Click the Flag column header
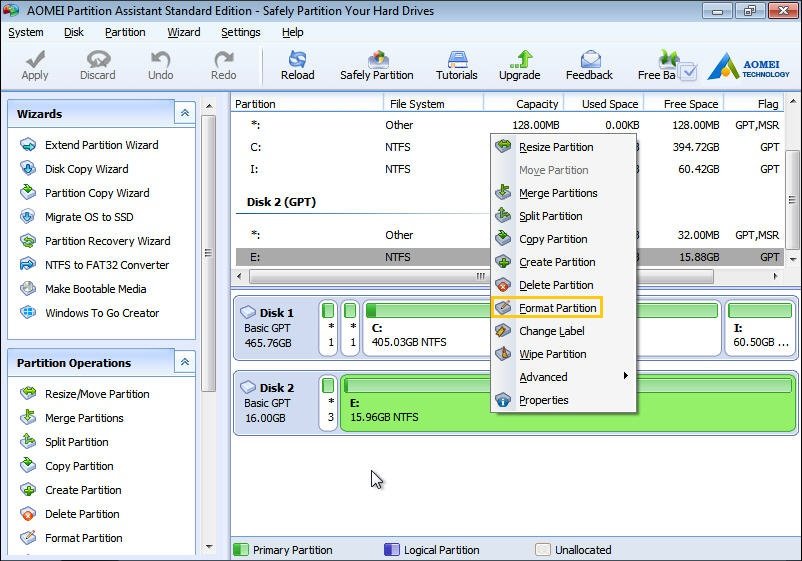 point(754,104)
